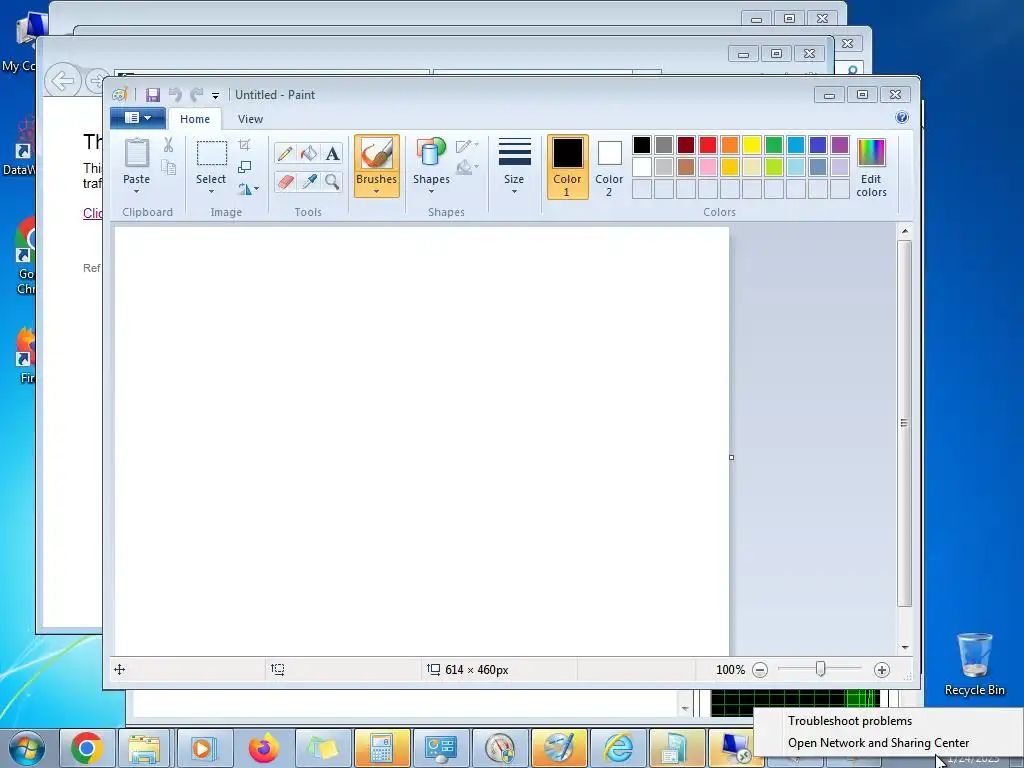The width and height of the screenshot is (1024, 768).
Task: Expand the Paste dropdown arrow
Action: (x=136, y=191)
